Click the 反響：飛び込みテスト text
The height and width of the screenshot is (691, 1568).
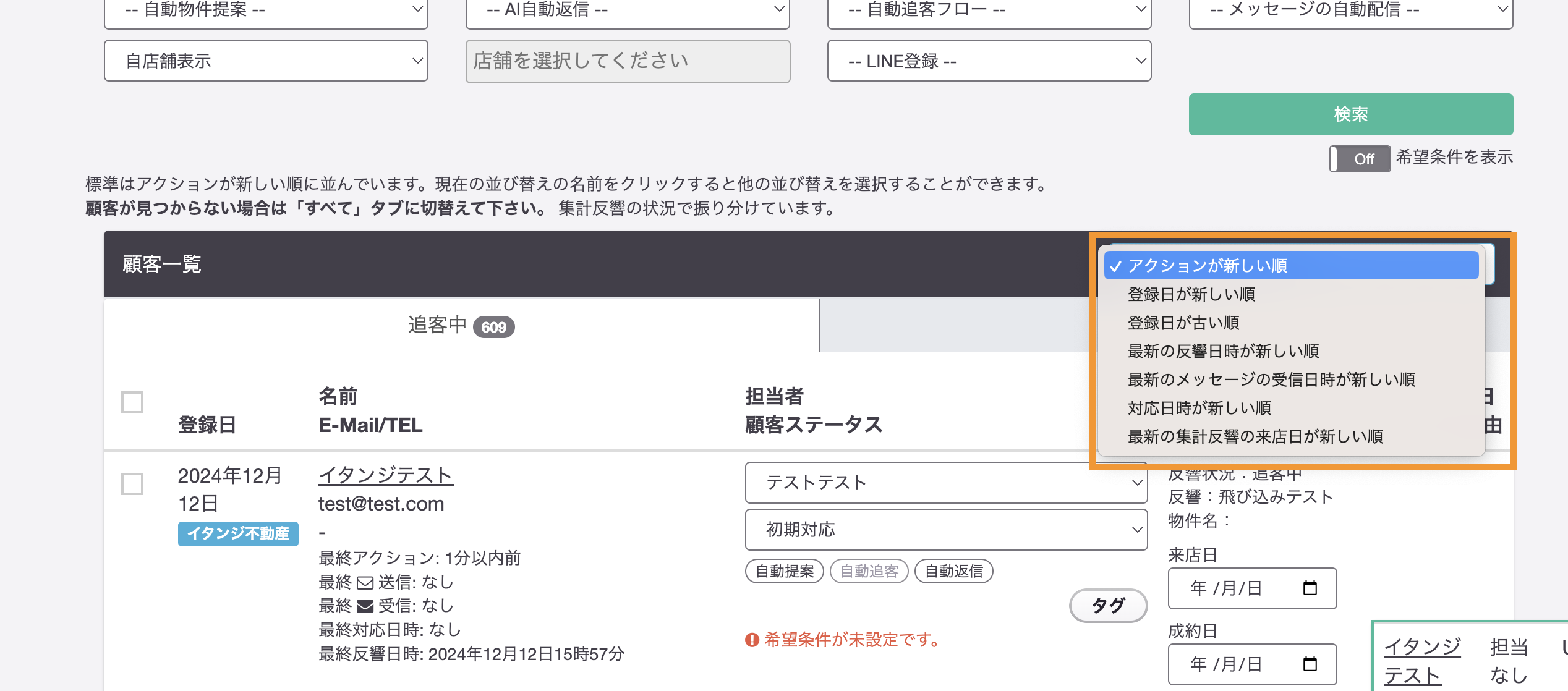coord(1250,497)
